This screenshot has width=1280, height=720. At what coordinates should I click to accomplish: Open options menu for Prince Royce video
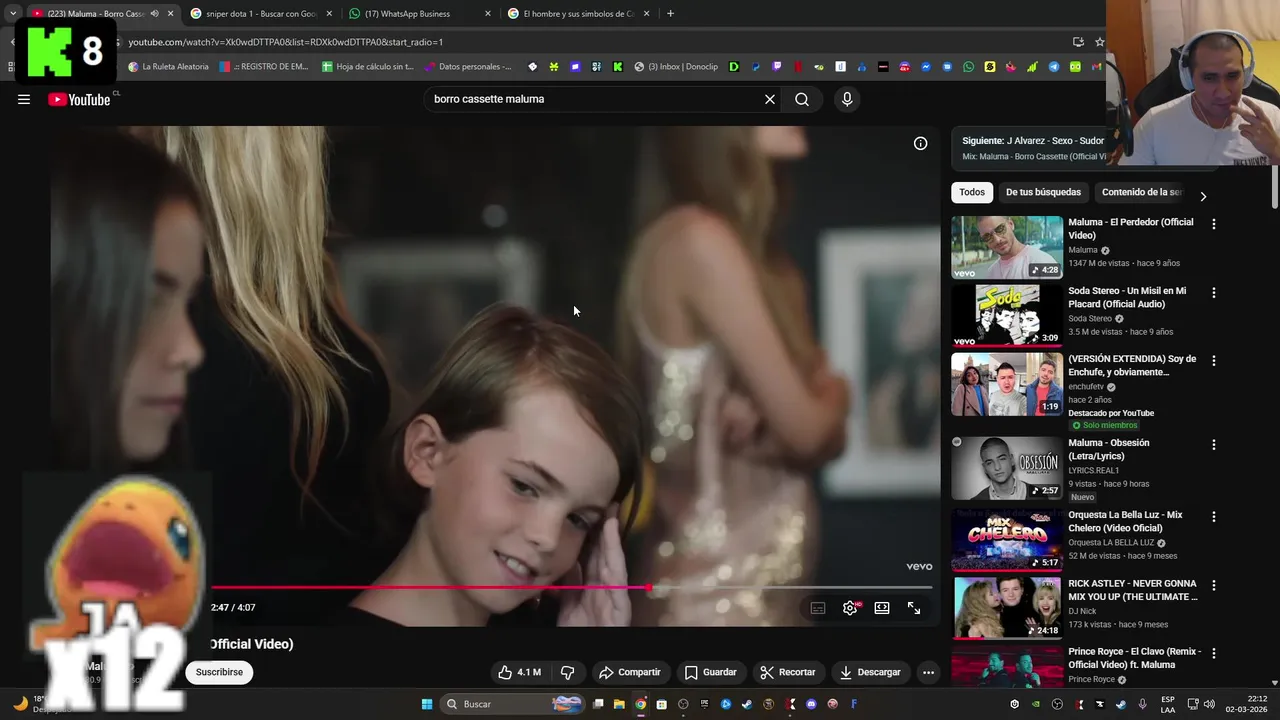click(1214, 653)
